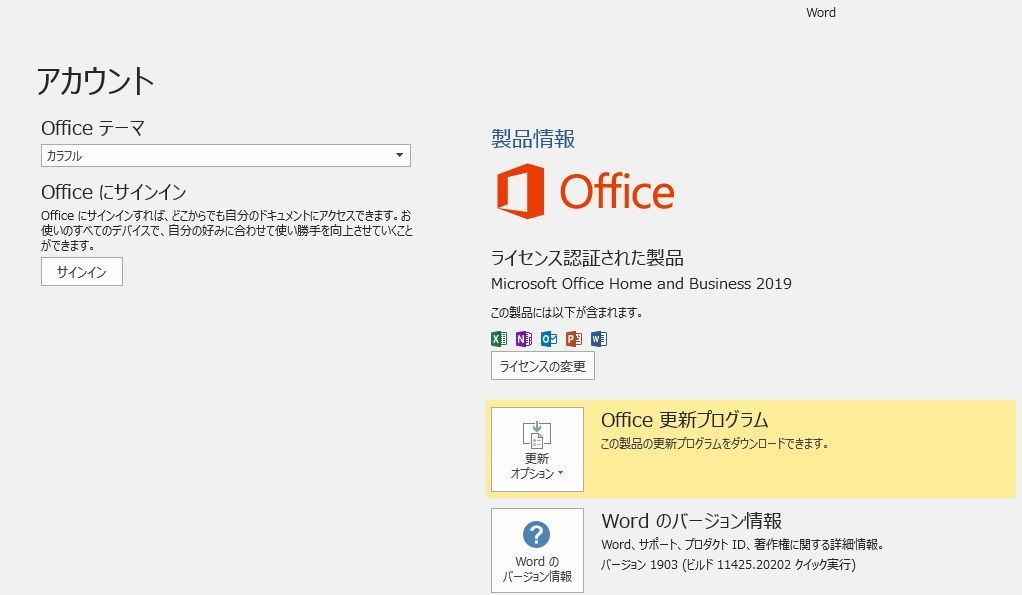Click the text Microsoft Office Home and Business 2019
The width and height of the screenshot is (1022, 595).
(x=641, y=283)
